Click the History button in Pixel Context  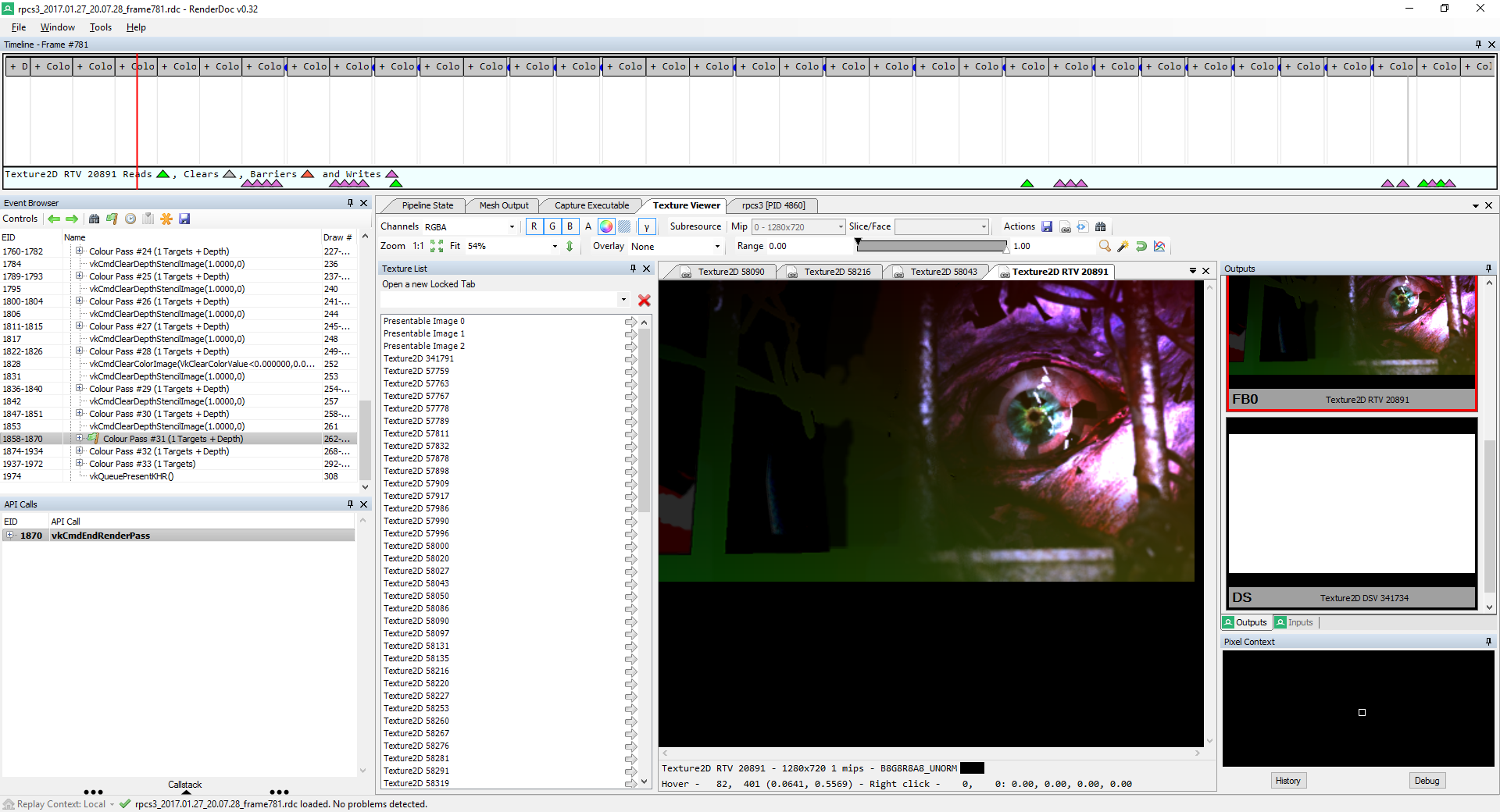1287,781
